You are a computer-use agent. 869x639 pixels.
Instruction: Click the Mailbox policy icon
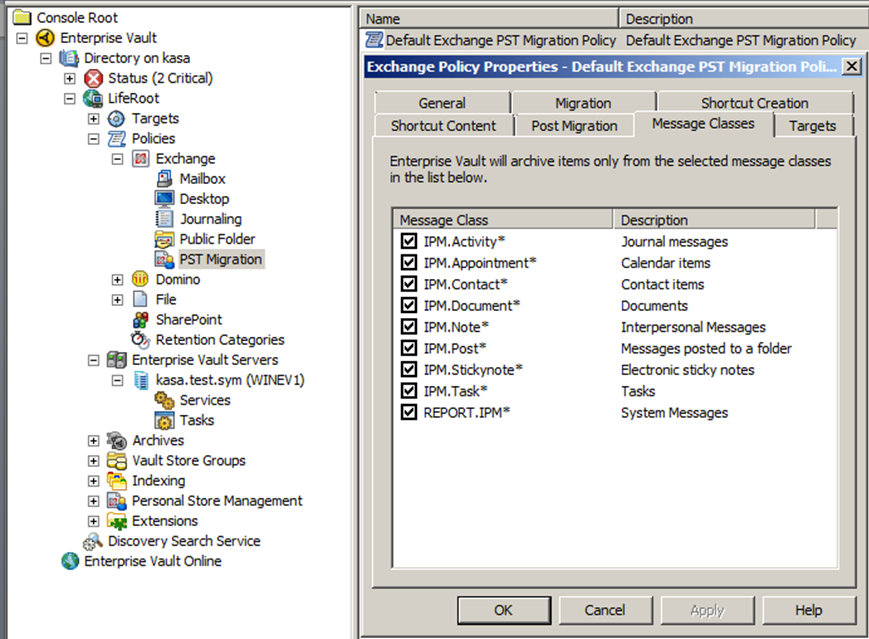[164, 178]
